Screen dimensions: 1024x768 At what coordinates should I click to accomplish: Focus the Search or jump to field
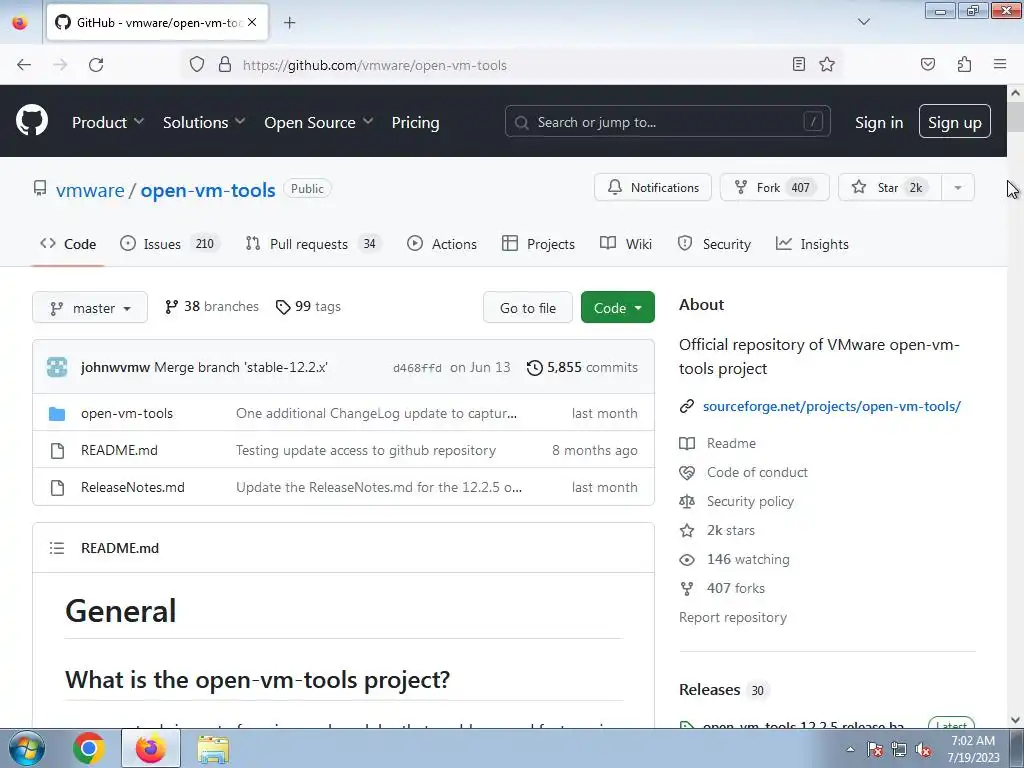click(x=667, y=121)
